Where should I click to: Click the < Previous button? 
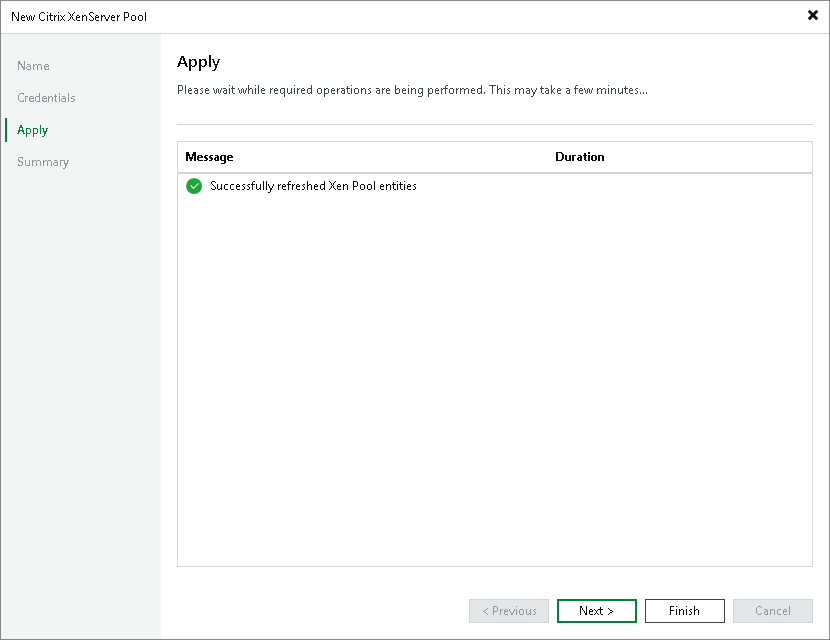[x=509, y=611]
